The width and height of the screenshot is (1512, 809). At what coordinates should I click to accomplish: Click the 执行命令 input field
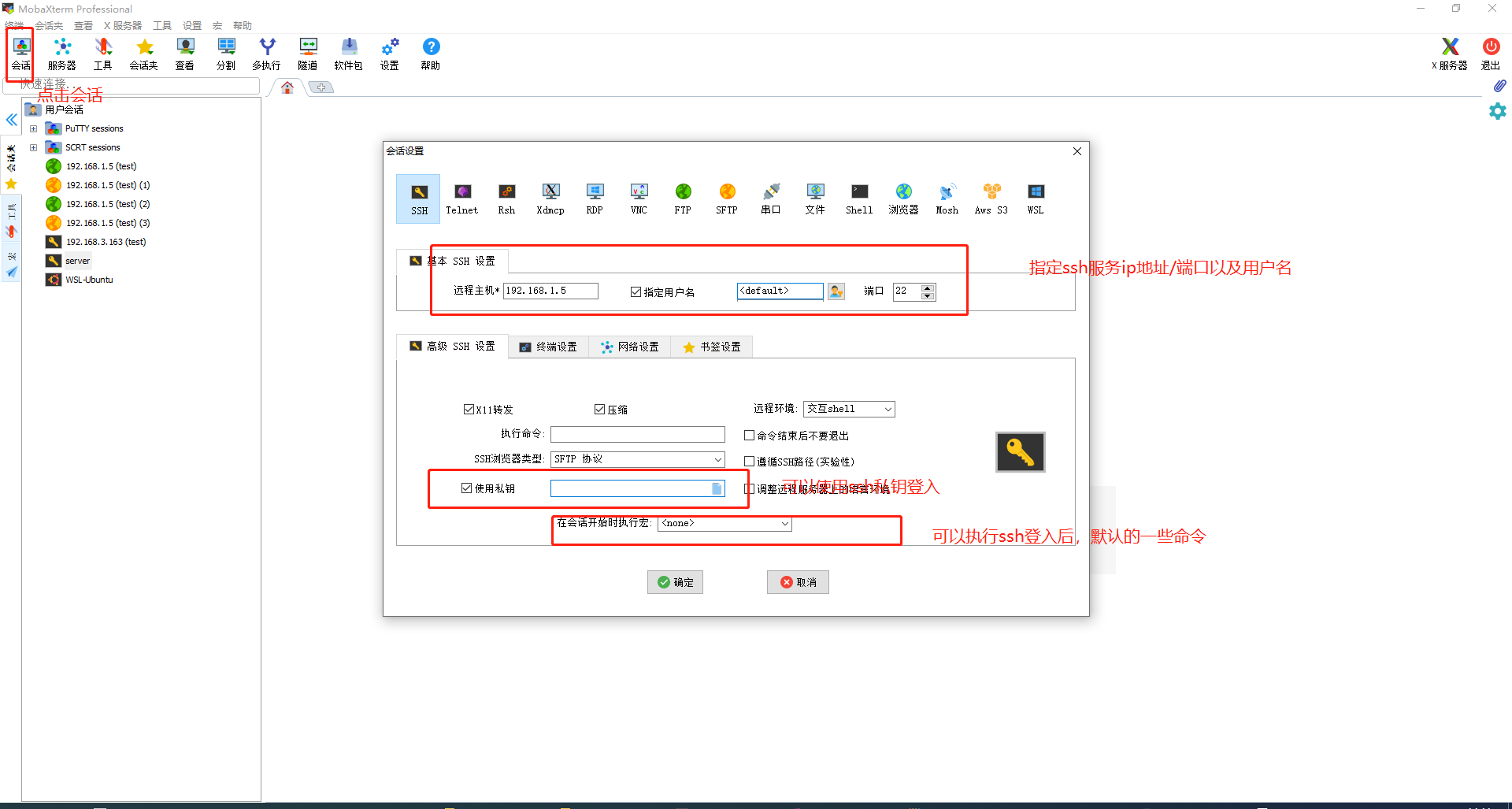[x=638, y=435]
